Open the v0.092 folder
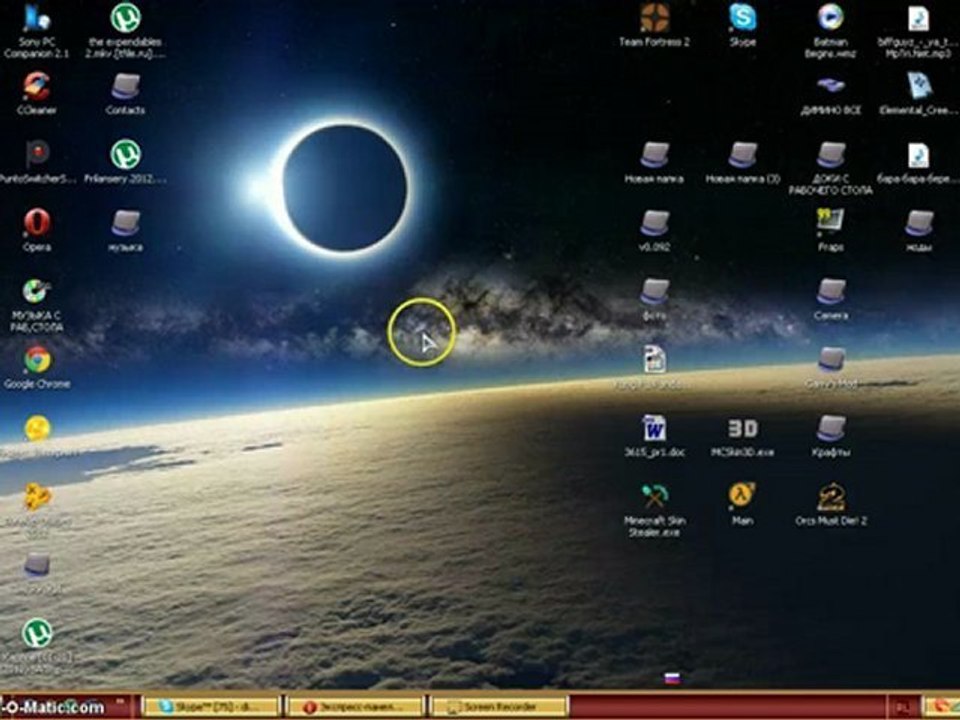960x720 pixels. [654, 223]
